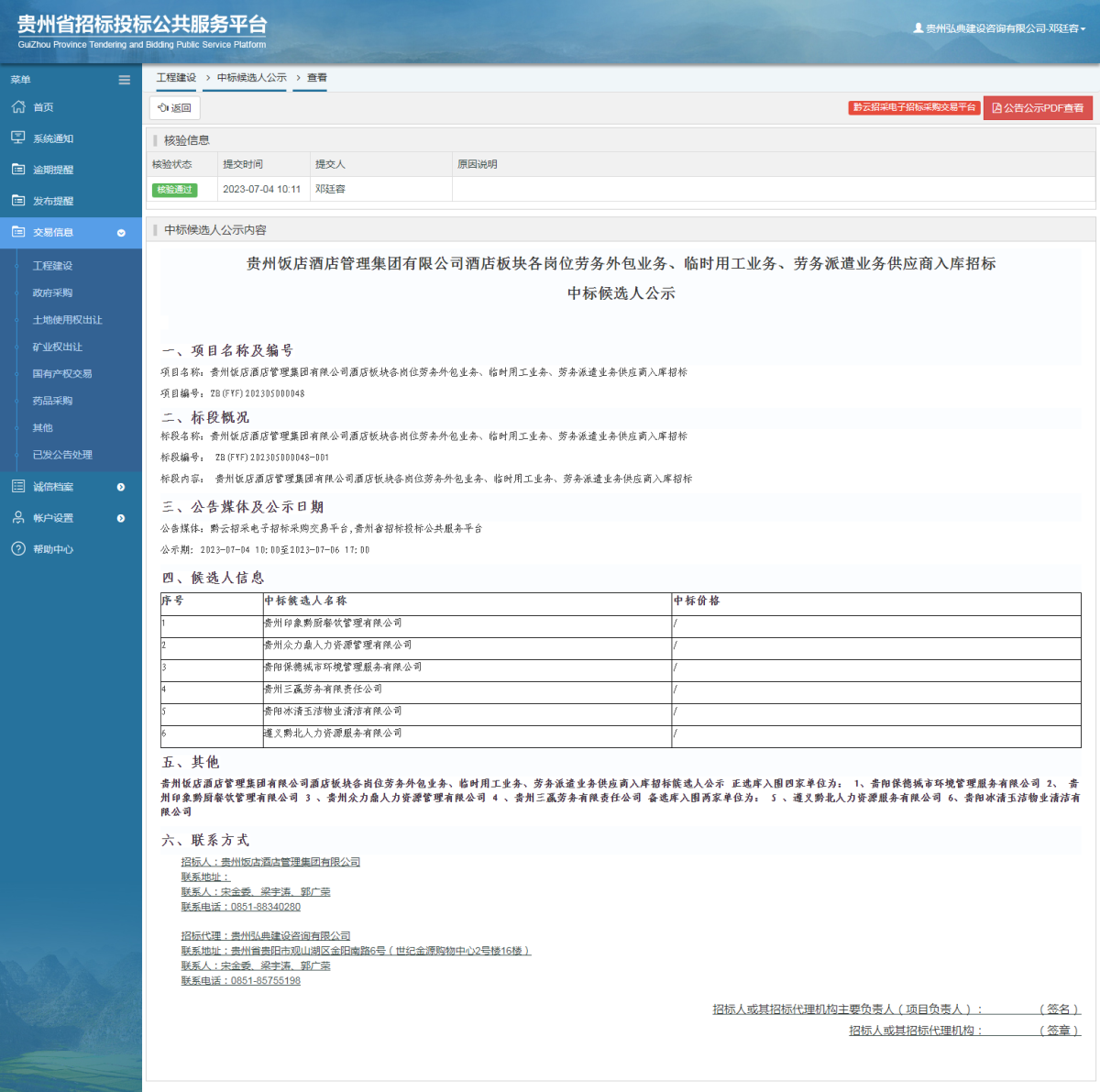Click tenderer phone 0851-88340280

[265, 907]
